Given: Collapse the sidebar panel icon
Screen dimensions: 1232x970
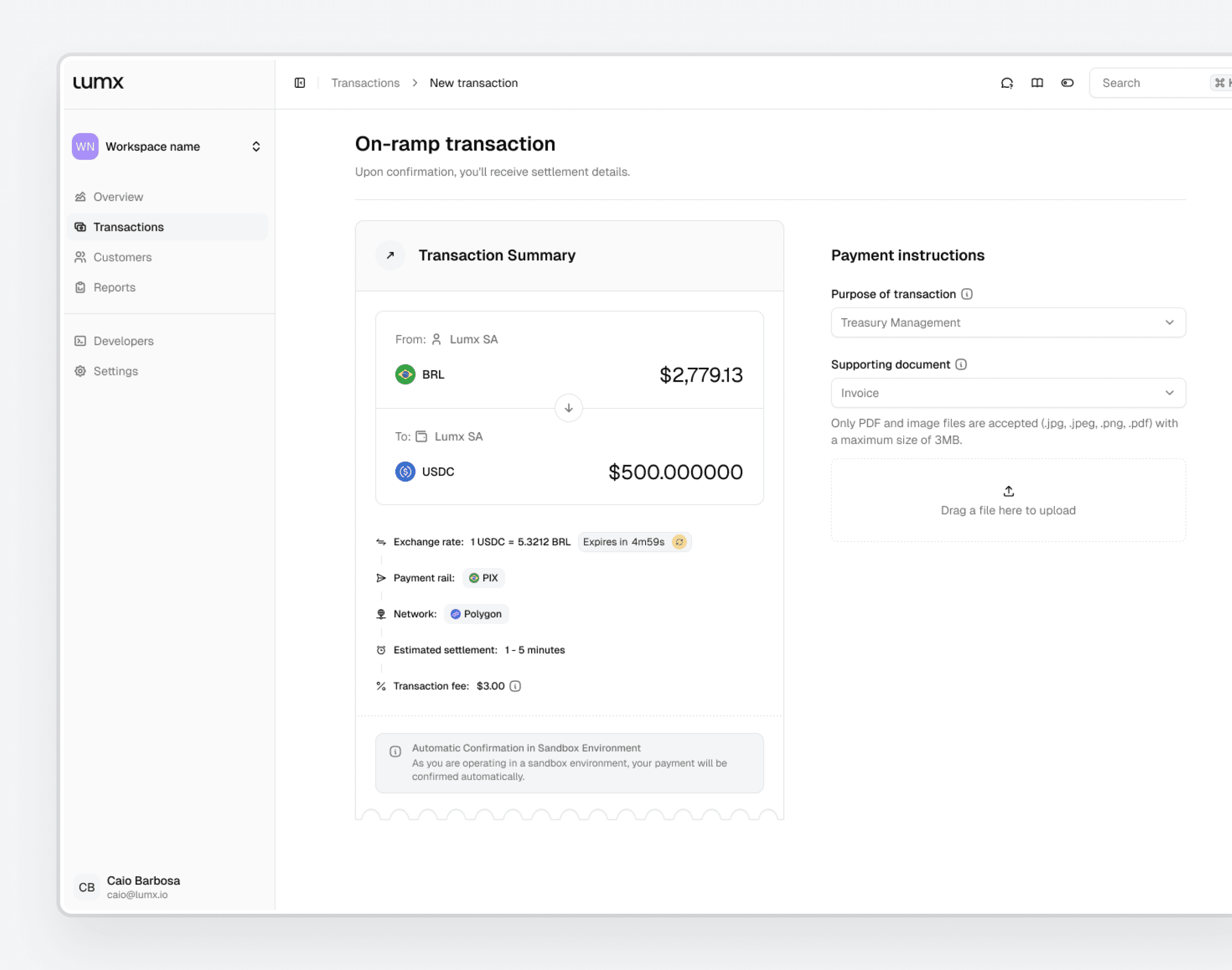Looking at the screenshot, I should click(x=300, y=83).
